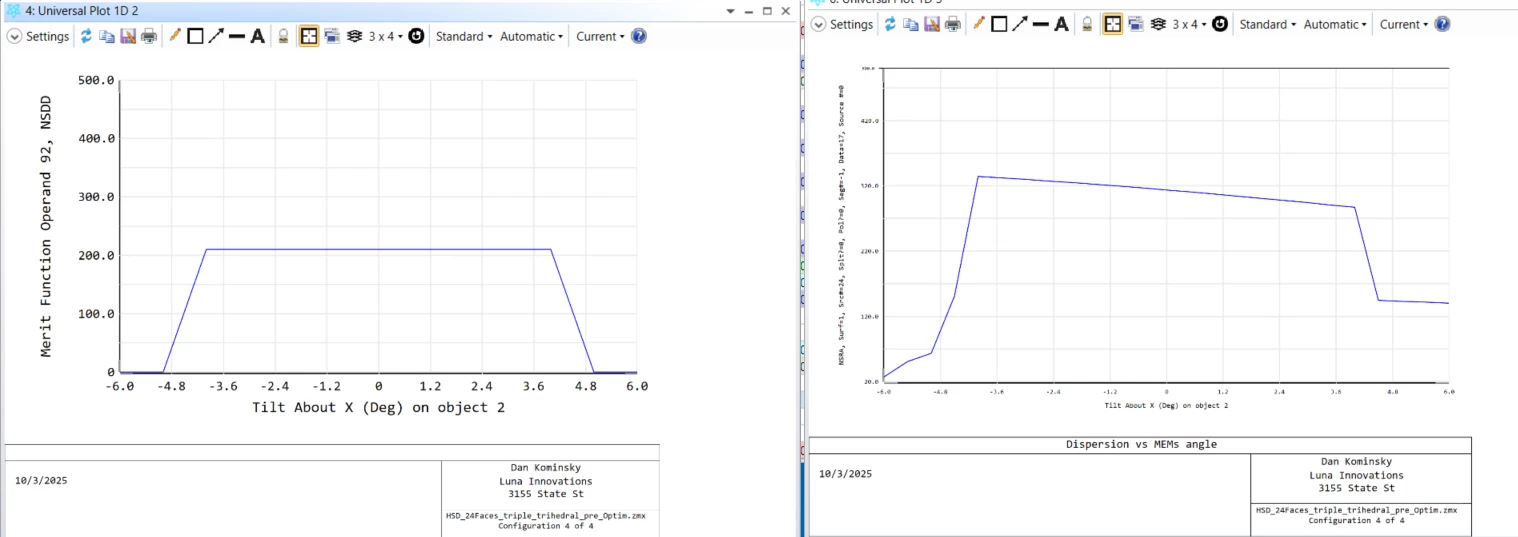The image size is (1518, 537).
Task: Select arrow annotation tool in left window
Action: point(216,36)
